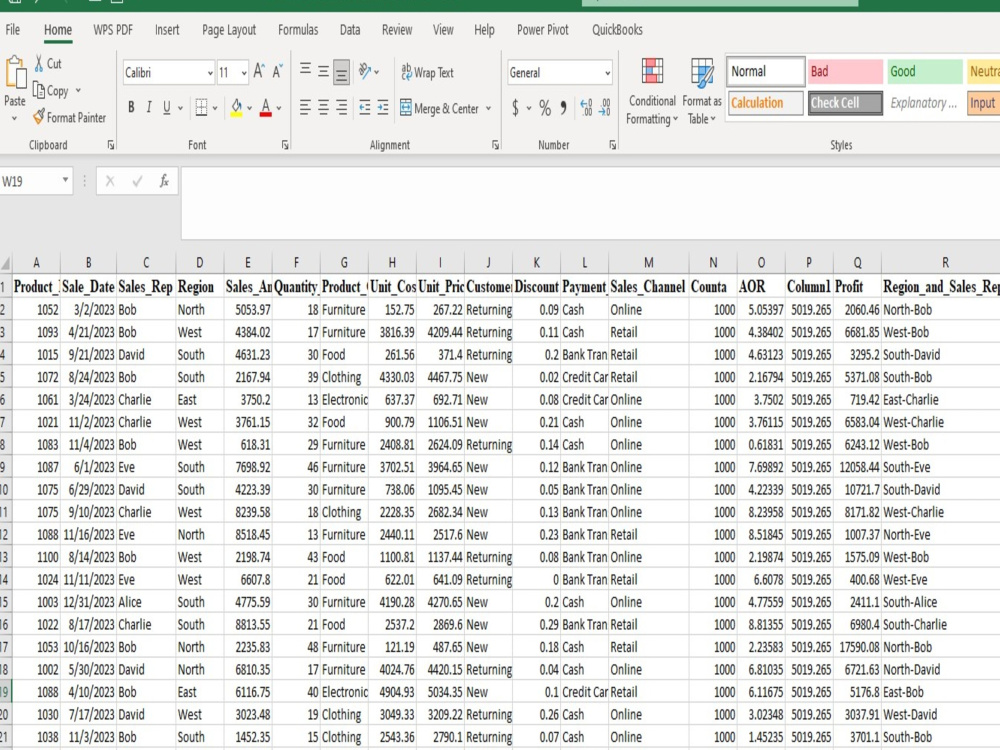Open the Number group dialog launcher

pyautogui.click(x=613, y=145)
